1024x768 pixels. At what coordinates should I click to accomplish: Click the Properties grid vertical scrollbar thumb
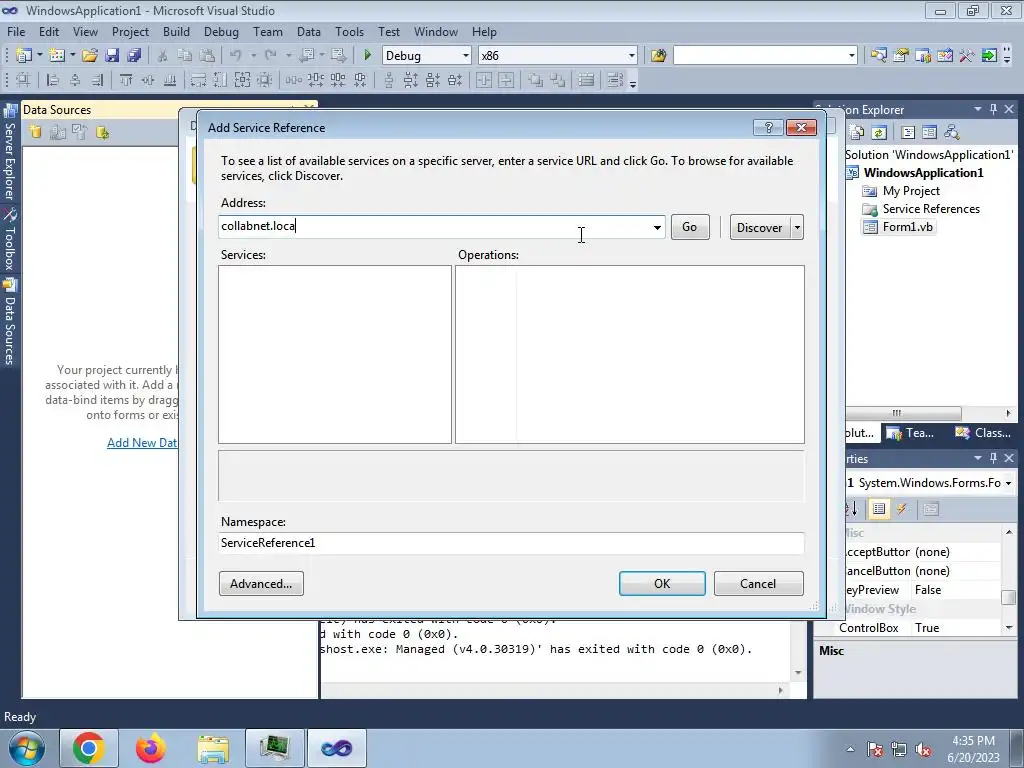tap(1008, 598)
